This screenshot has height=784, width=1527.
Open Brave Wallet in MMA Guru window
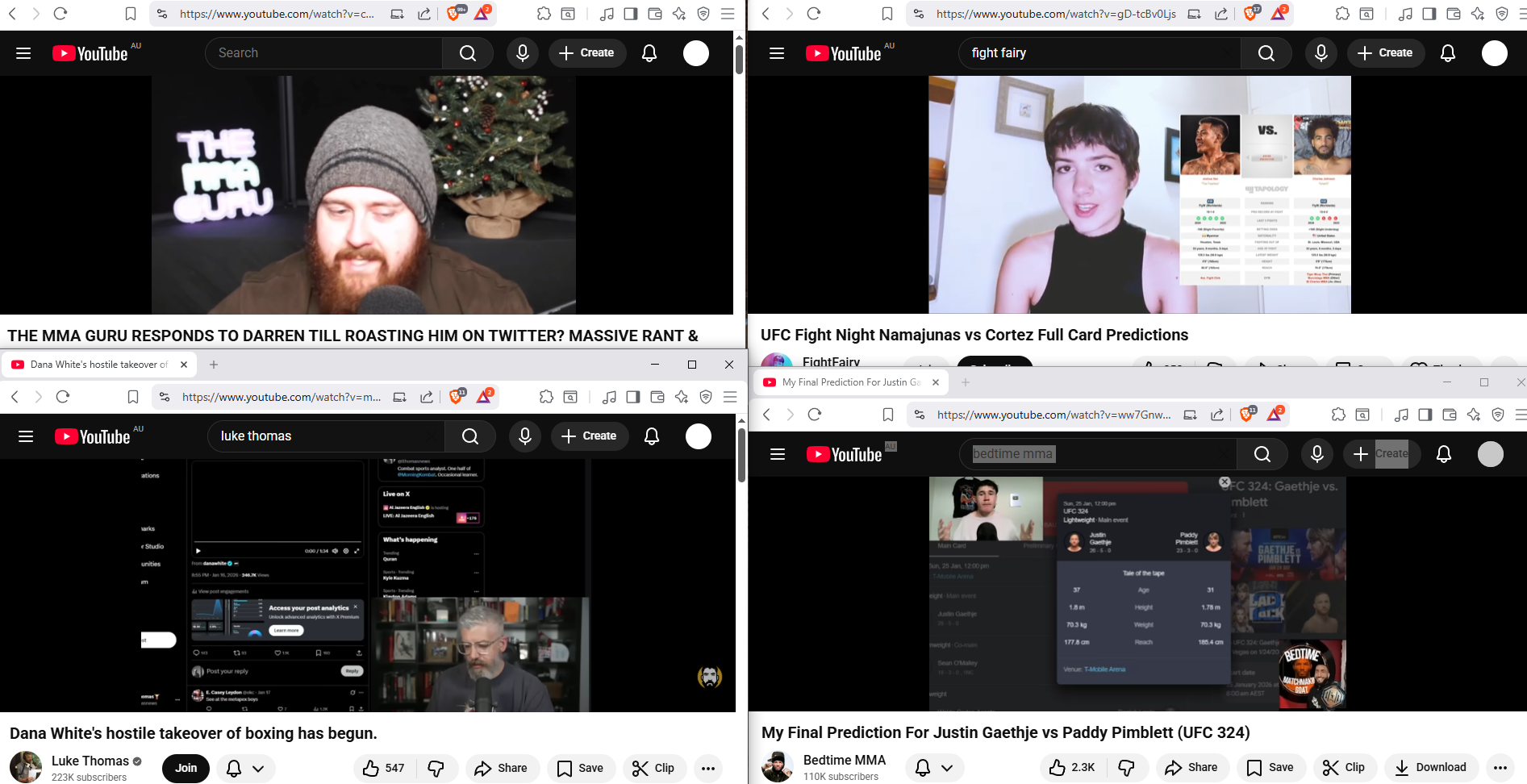[655, 14]
